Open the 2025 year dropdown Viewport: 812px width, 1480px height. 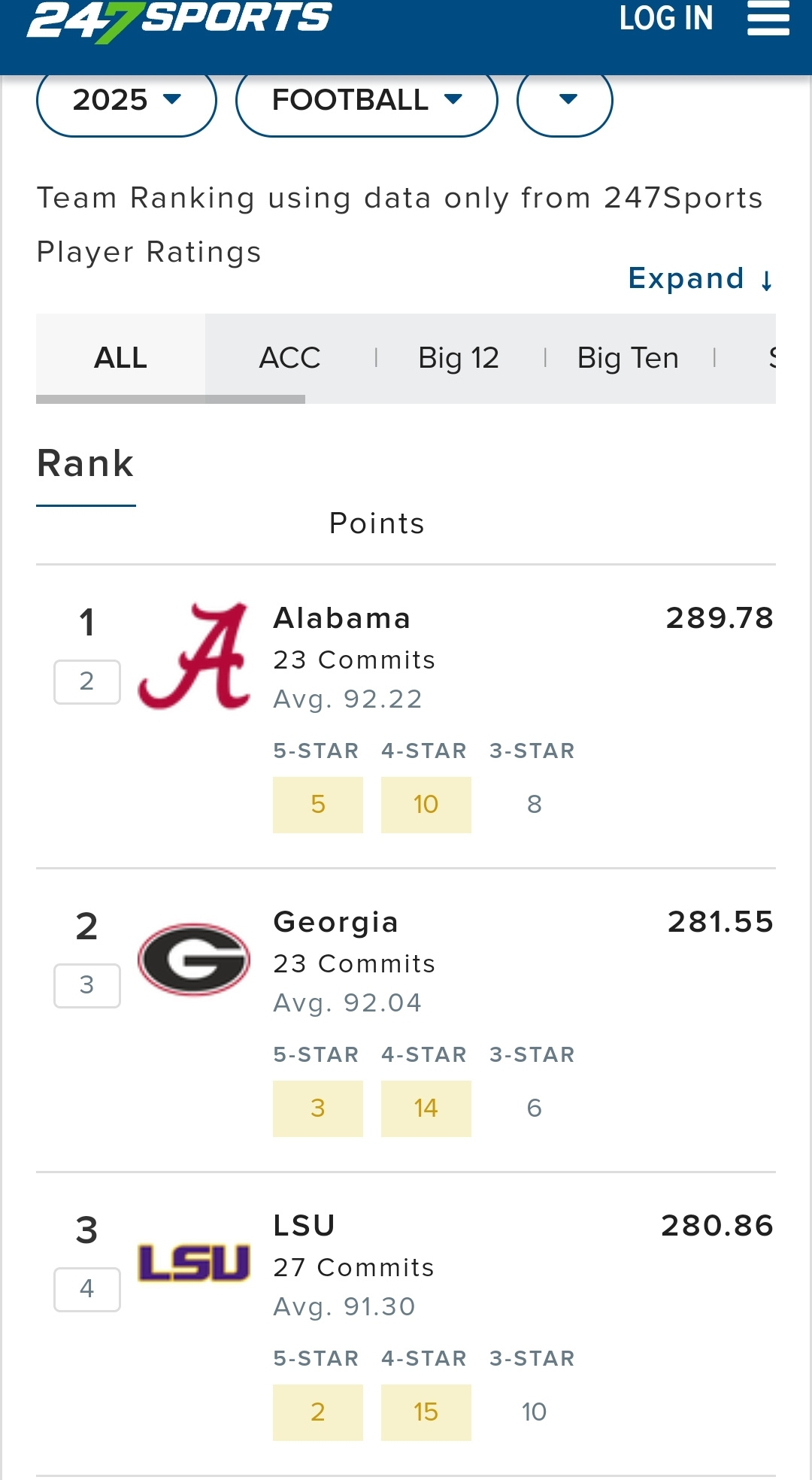point(126,100)
